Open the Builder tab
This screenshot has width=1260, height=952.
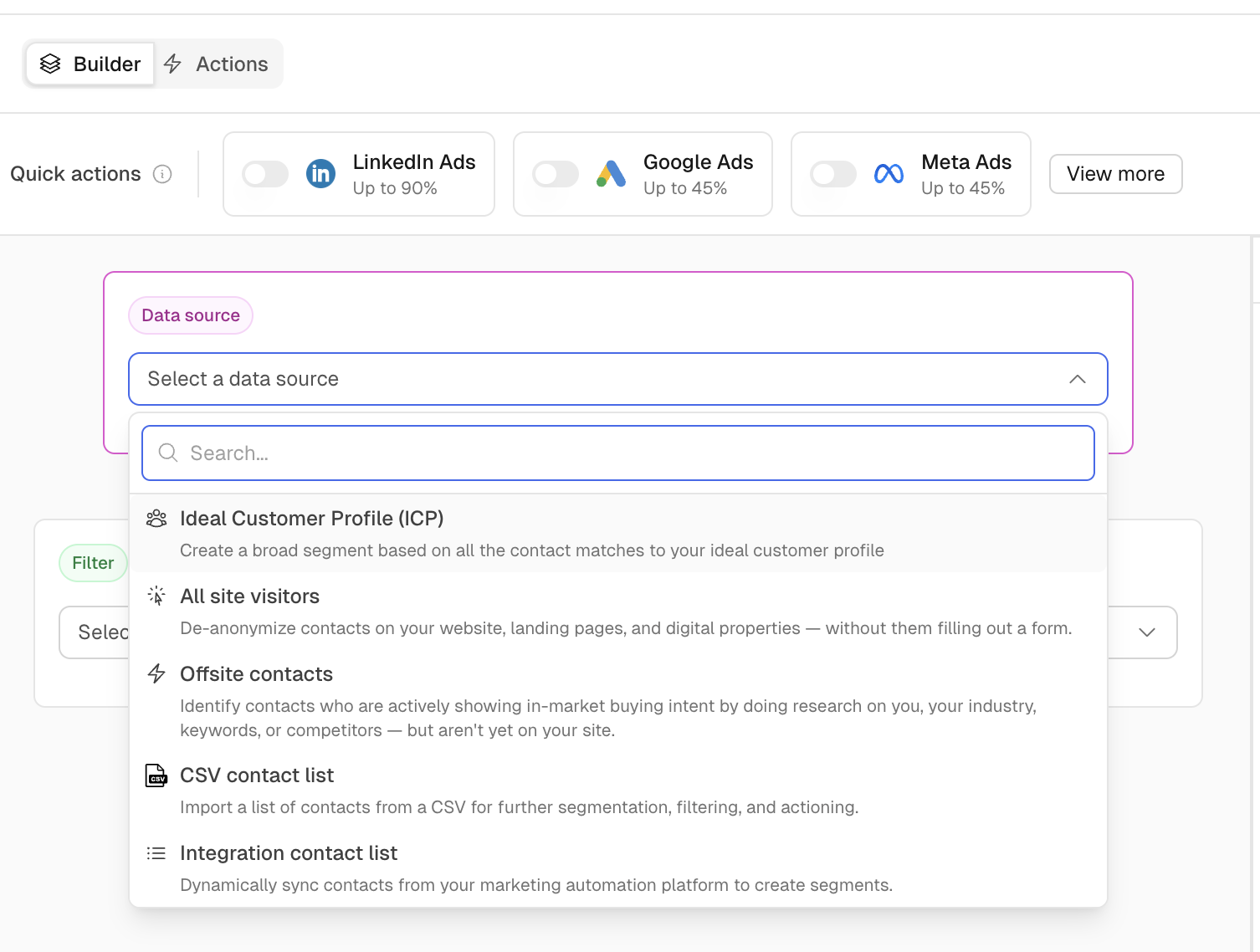pyautogui.click(x=90, y=64)
